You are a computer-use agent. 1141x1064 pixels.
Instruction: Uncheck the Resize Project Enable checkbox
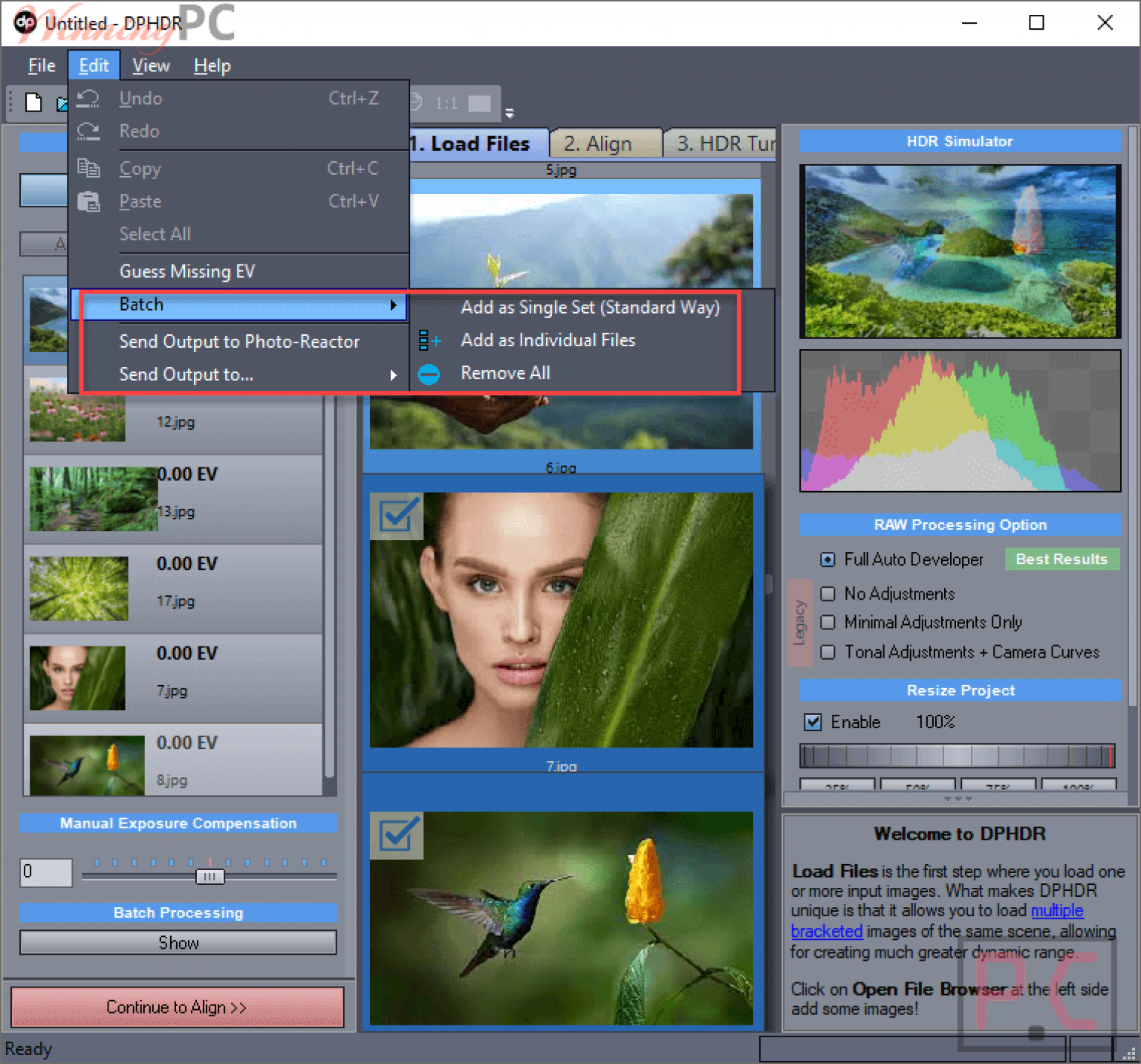(813, 721)
